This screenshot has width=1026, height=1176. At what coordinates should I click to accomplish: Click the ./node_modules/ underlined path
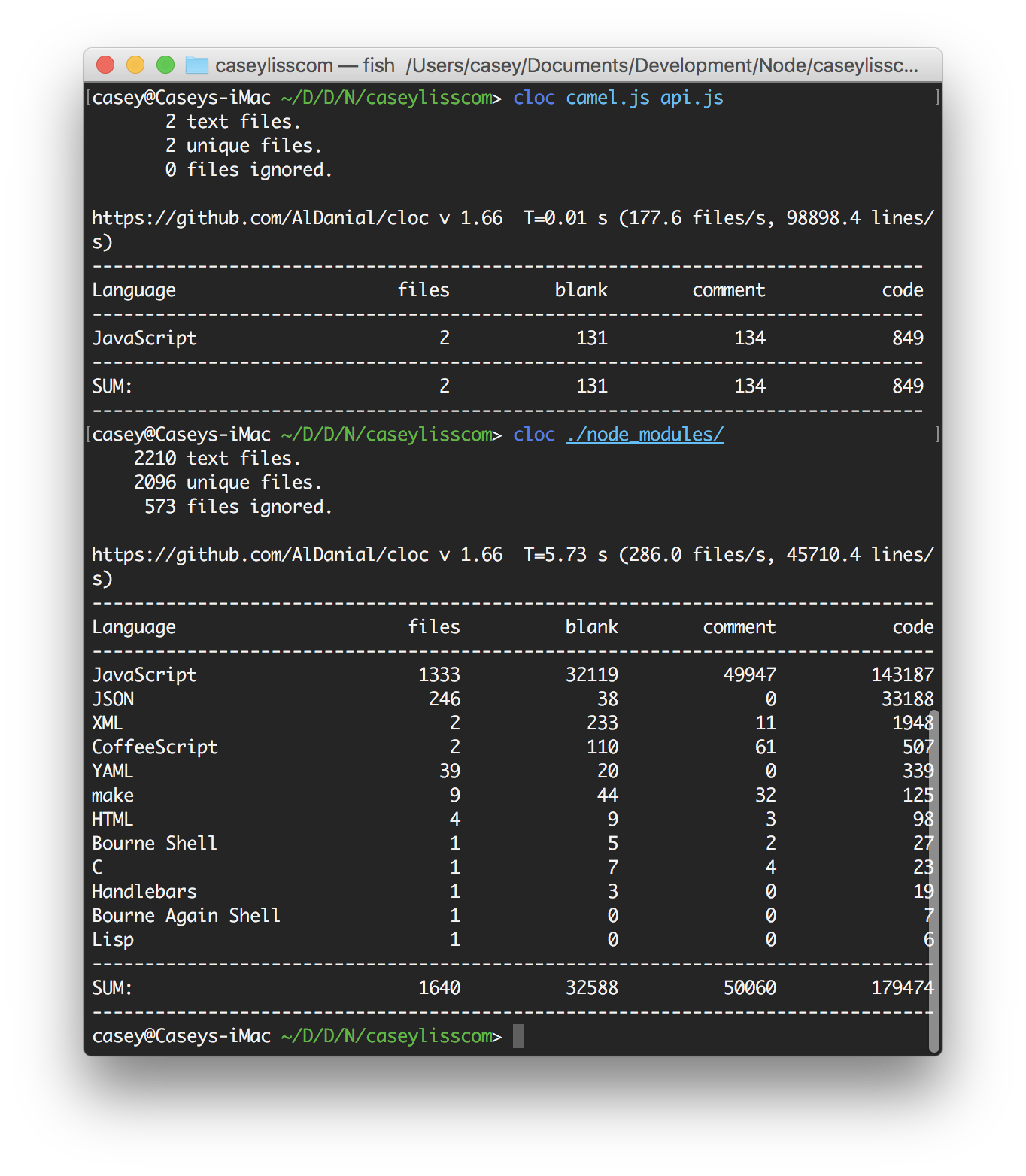point(645,435)
